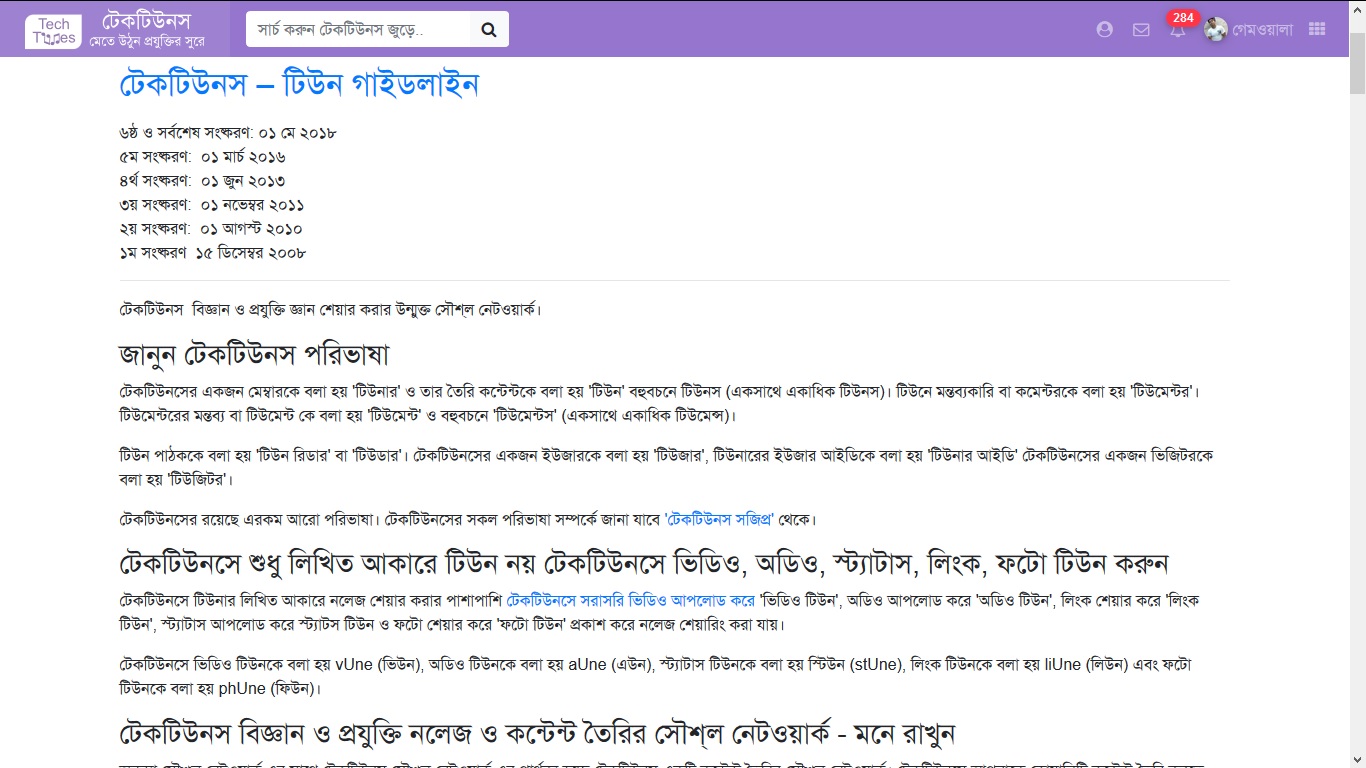The image size is (1366, 768).
Task: Click paragraph starting 'টেকটিউনসে ভিডিও টিউনকে বলা হয় vUne'
Action: click(653, 676)
